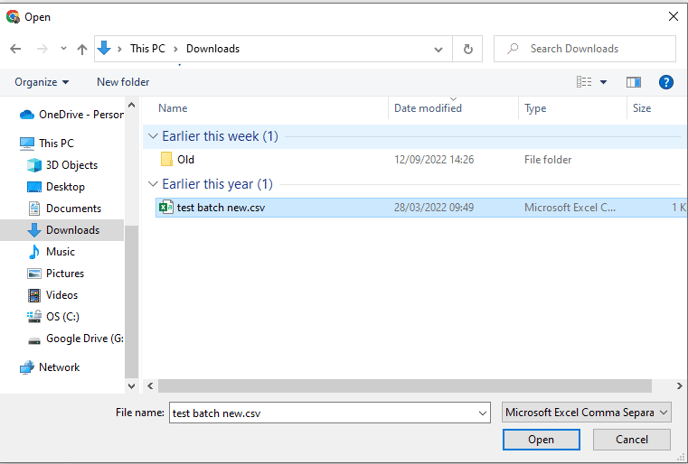Open the Music folder in sidebar
Viewport: 688px width, 464px height.
[x=60, y=252]
